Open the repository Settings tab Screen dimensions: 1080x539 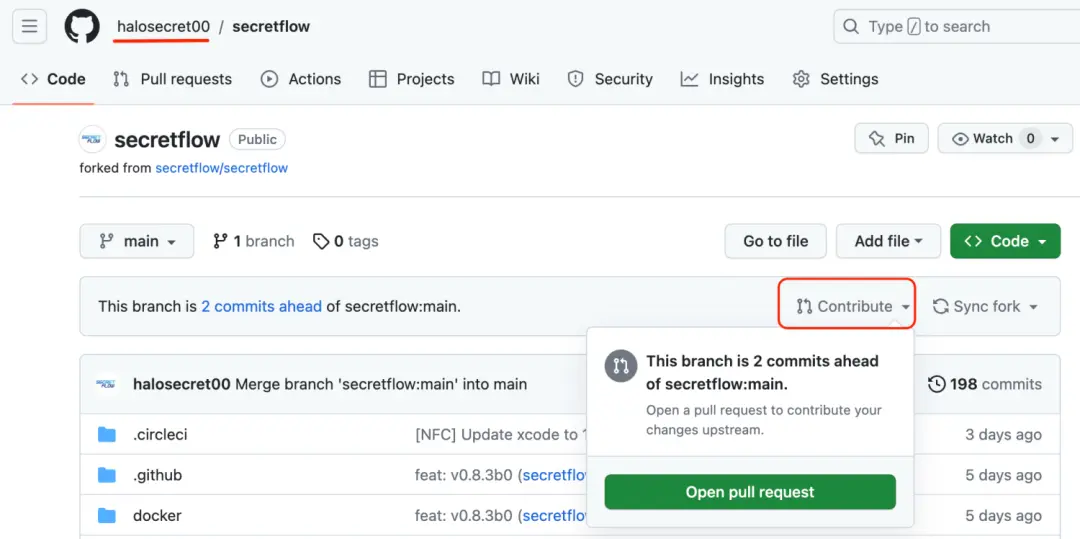835,79
